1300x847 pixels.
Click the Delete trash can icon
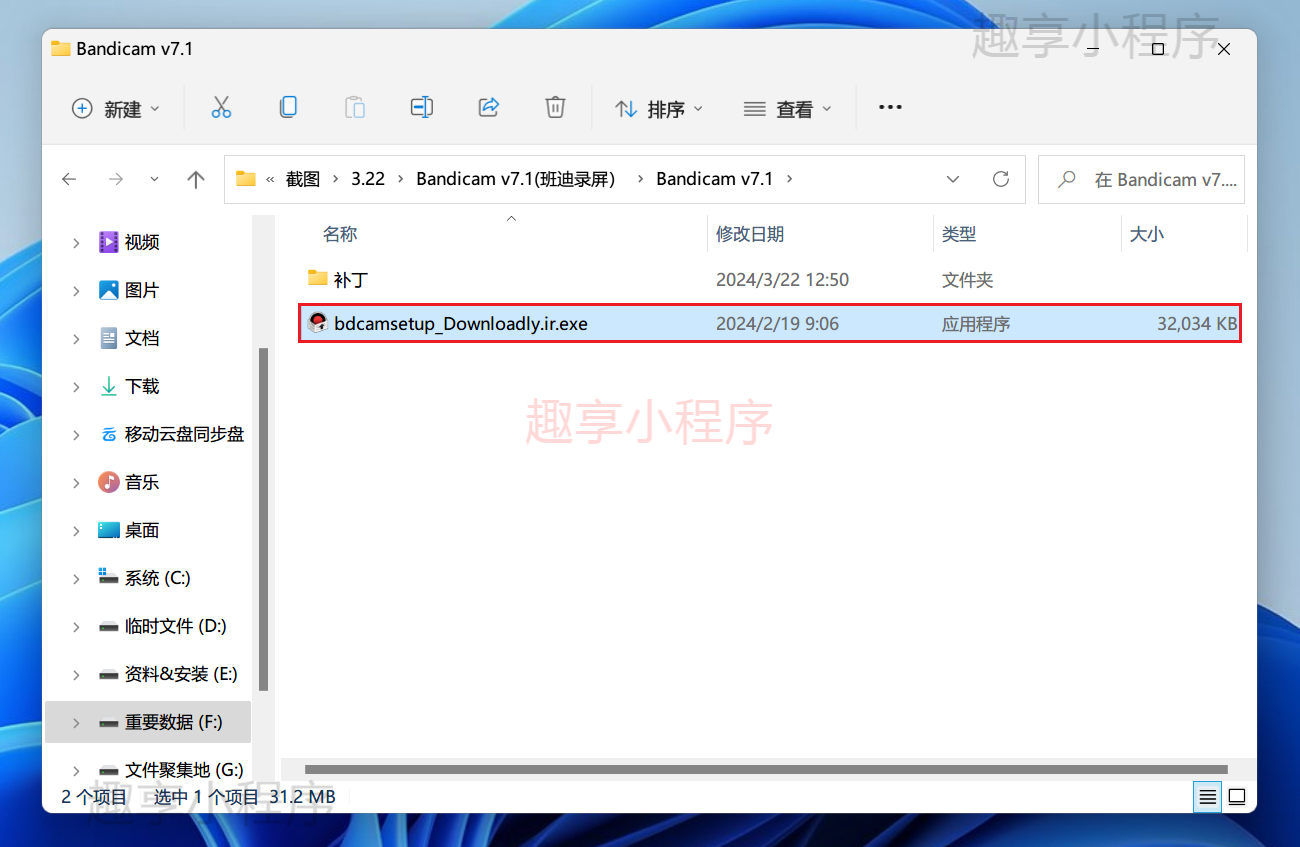coord(555,108)
